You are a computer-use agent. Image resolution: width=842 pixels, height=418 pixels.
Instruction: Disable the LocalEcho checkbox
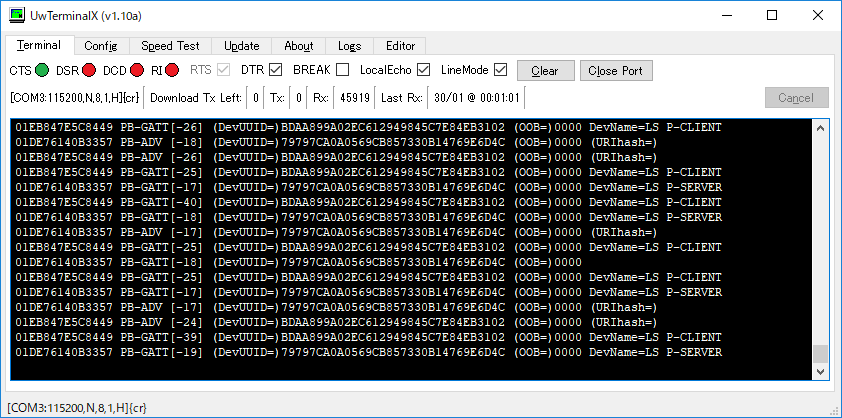424,70
